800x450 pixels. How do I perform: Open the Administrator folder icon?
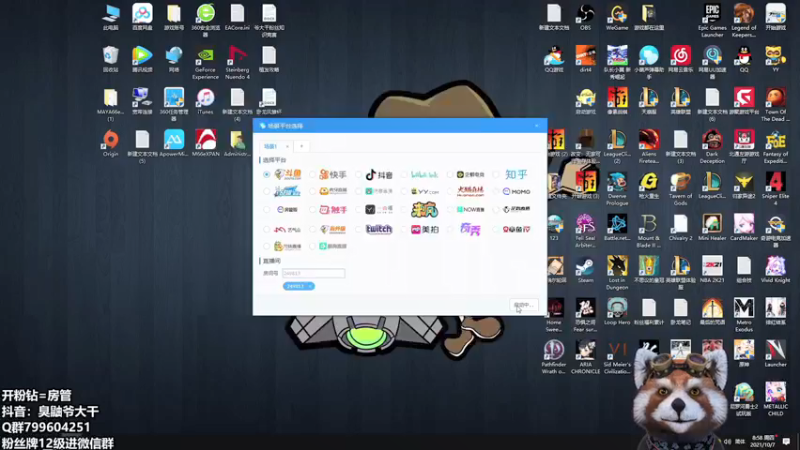click(x=237, y=143)
